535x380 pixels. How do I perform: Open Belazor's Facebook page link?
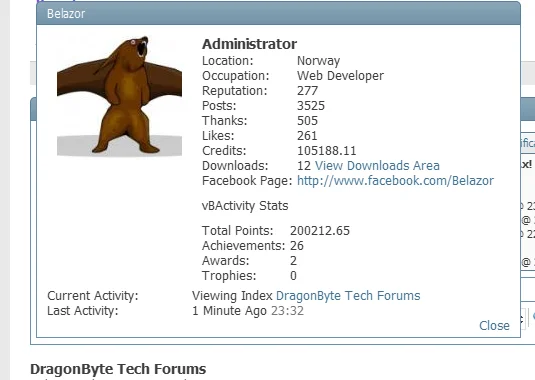tap(395, 181)
